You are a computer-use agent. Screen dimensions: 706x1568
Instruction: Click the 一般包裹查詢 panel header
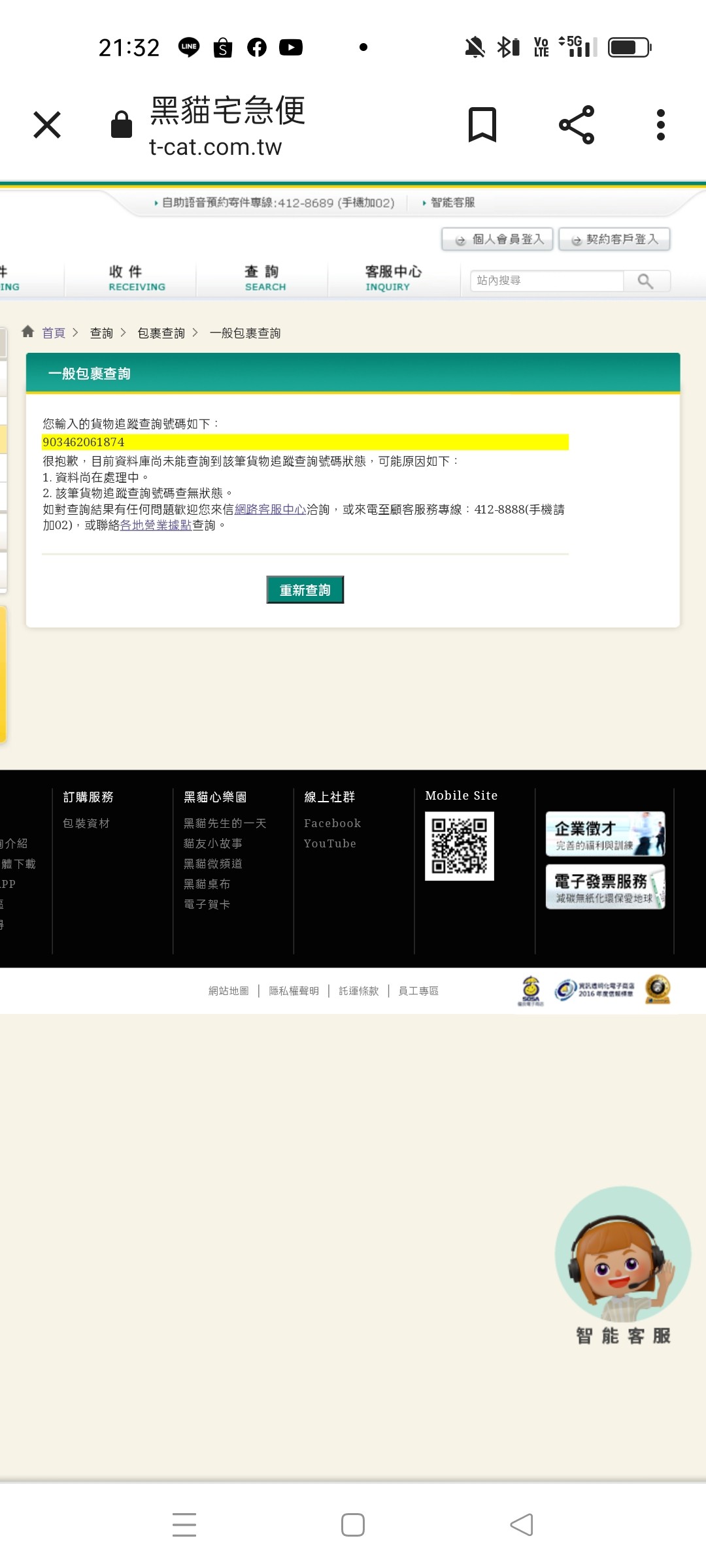(353, 374)
